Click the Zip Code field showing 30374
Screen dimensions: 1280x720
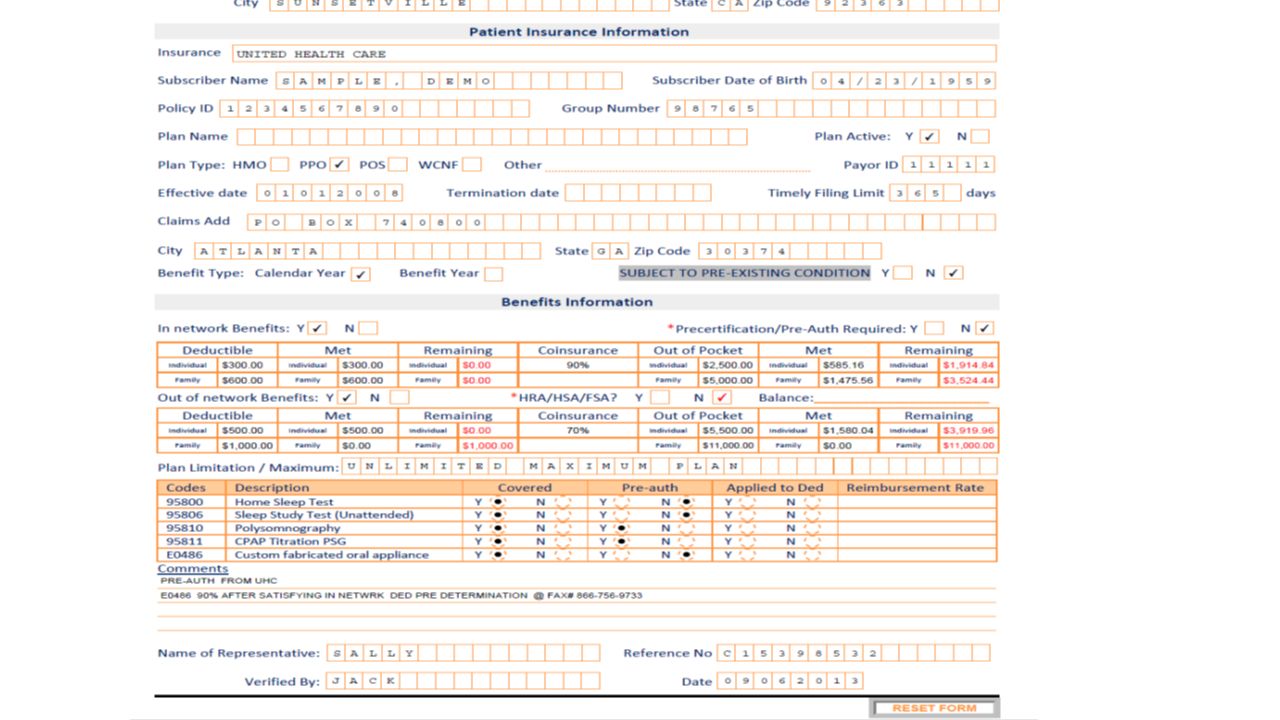790,251
